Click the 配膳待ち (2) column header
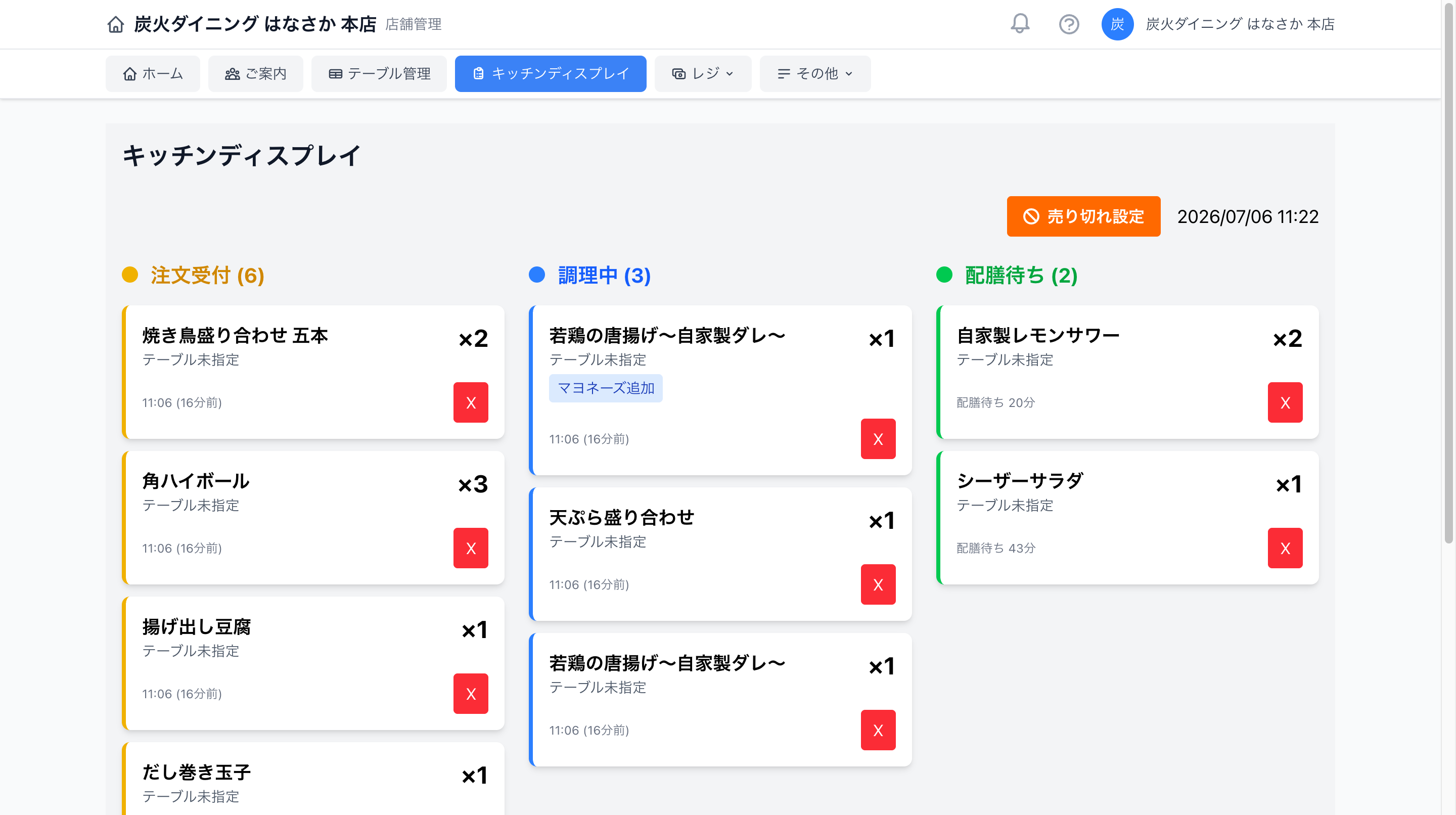This screenshot has height=815, width=1456. [1021, 275]
